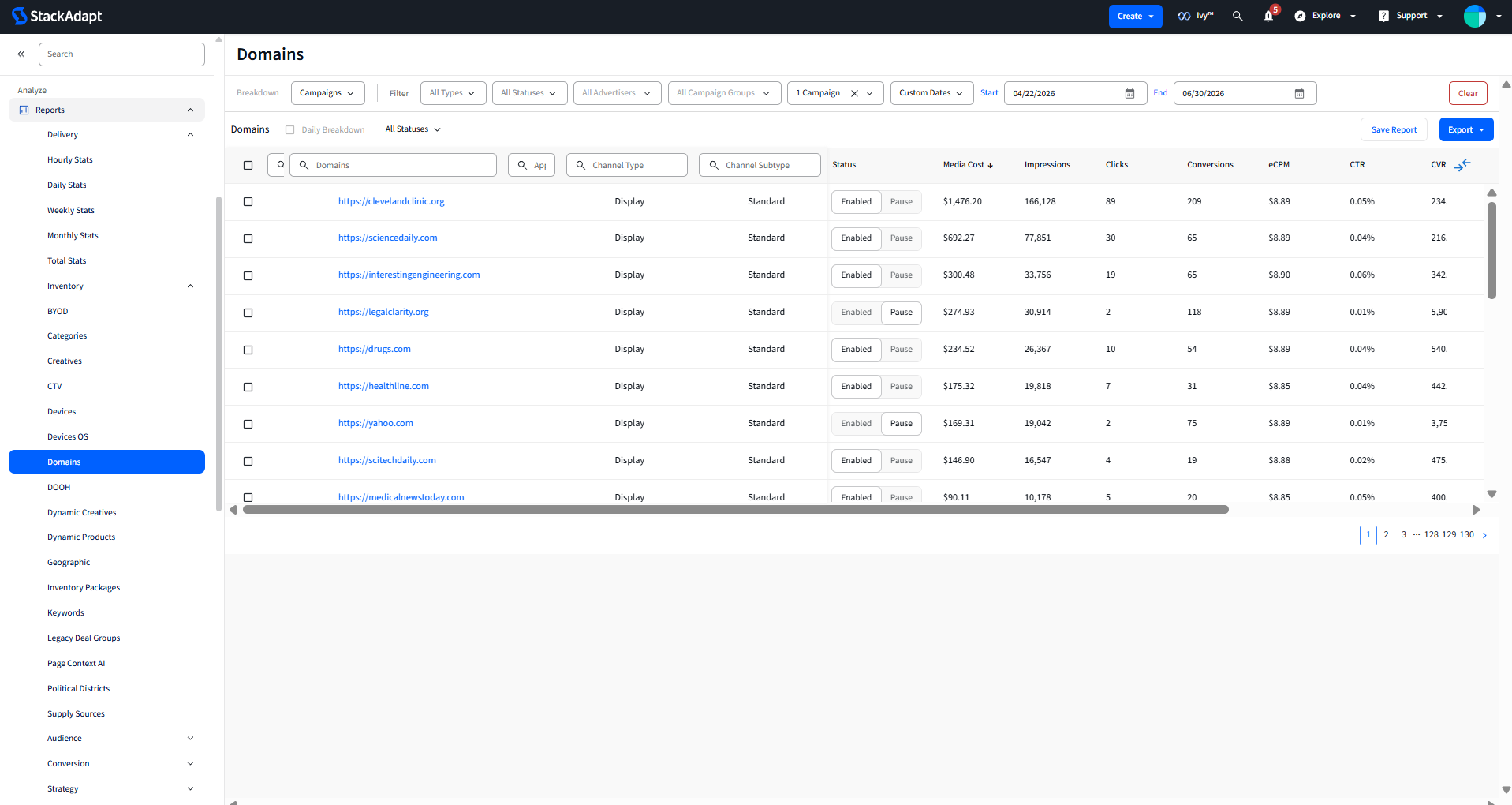Click table vertical scroll up arrow

click(1491, 193)
